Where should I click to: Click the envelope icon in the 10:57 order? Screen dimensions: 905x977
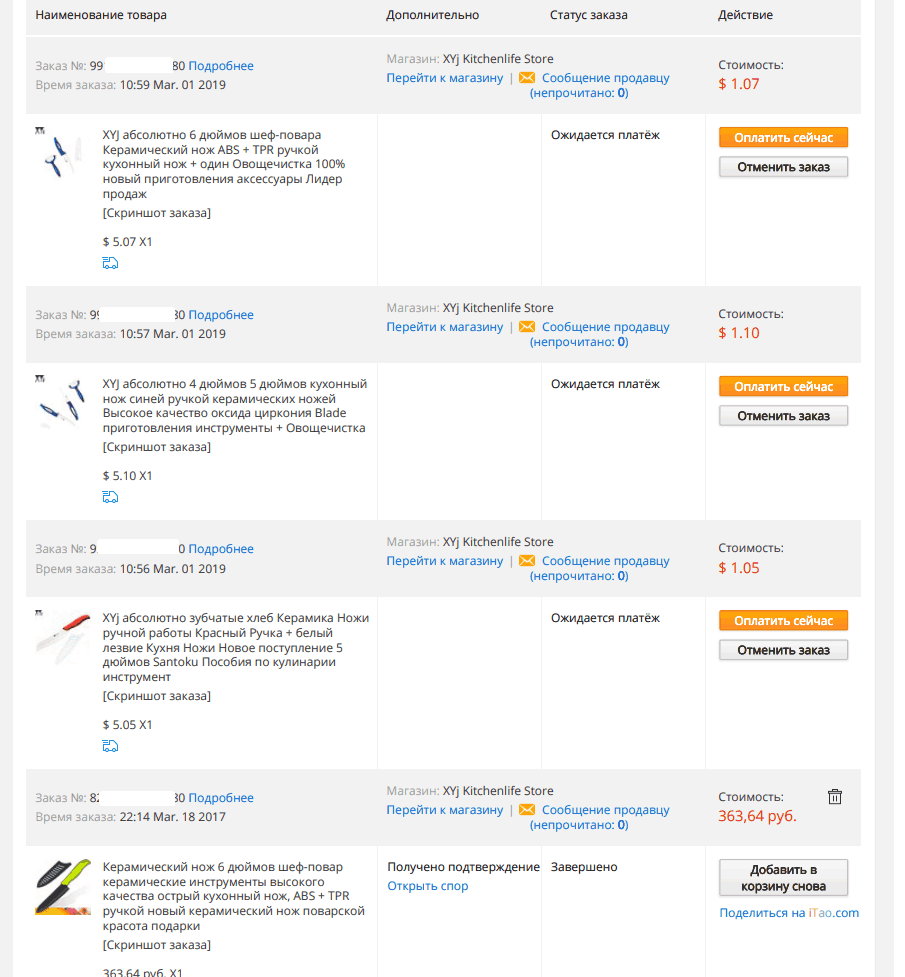pos(527,326)
